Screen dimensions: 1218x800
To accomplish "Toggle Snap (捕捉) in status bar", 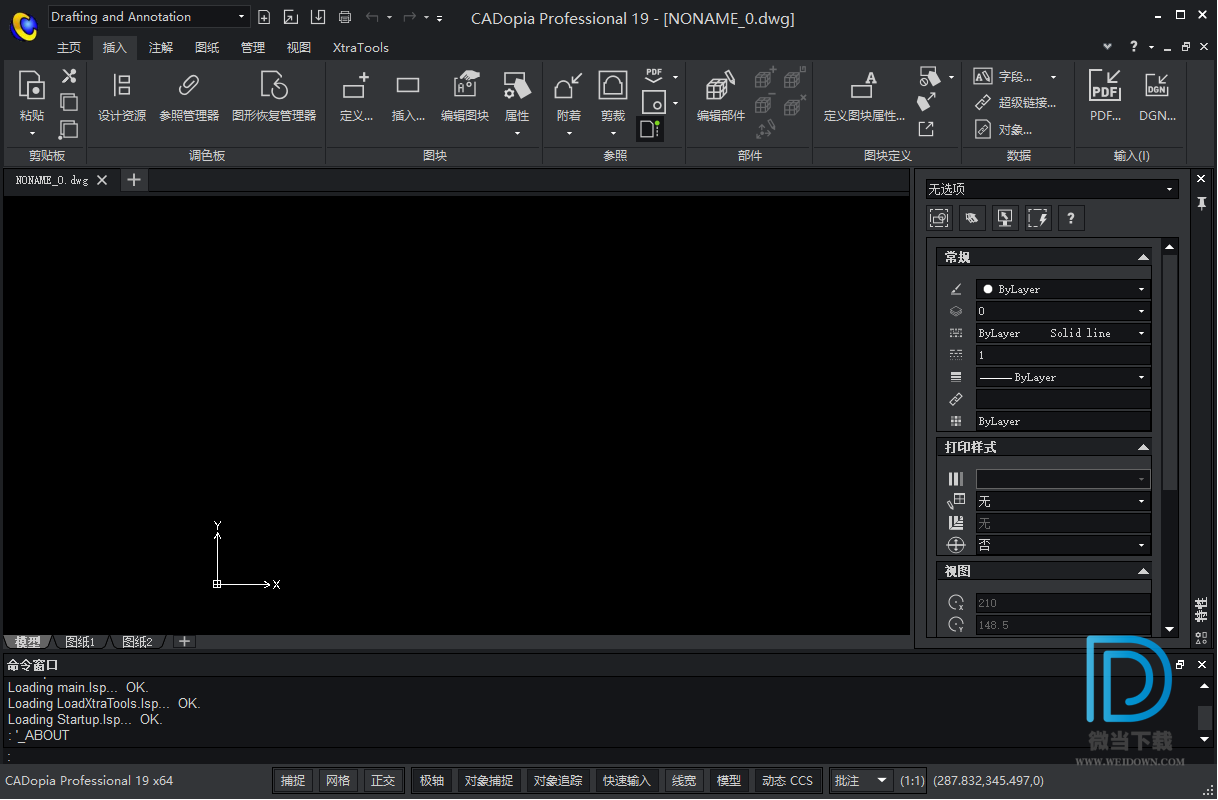I will [x=293, y=781].
